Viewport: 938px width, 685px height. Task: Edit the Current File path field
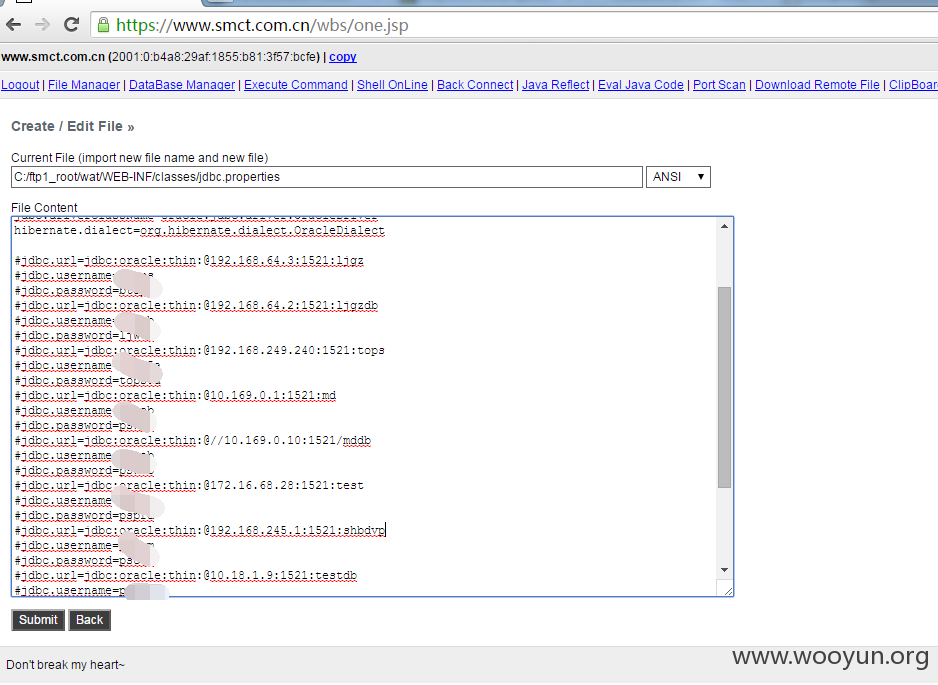tap(327, 177)
